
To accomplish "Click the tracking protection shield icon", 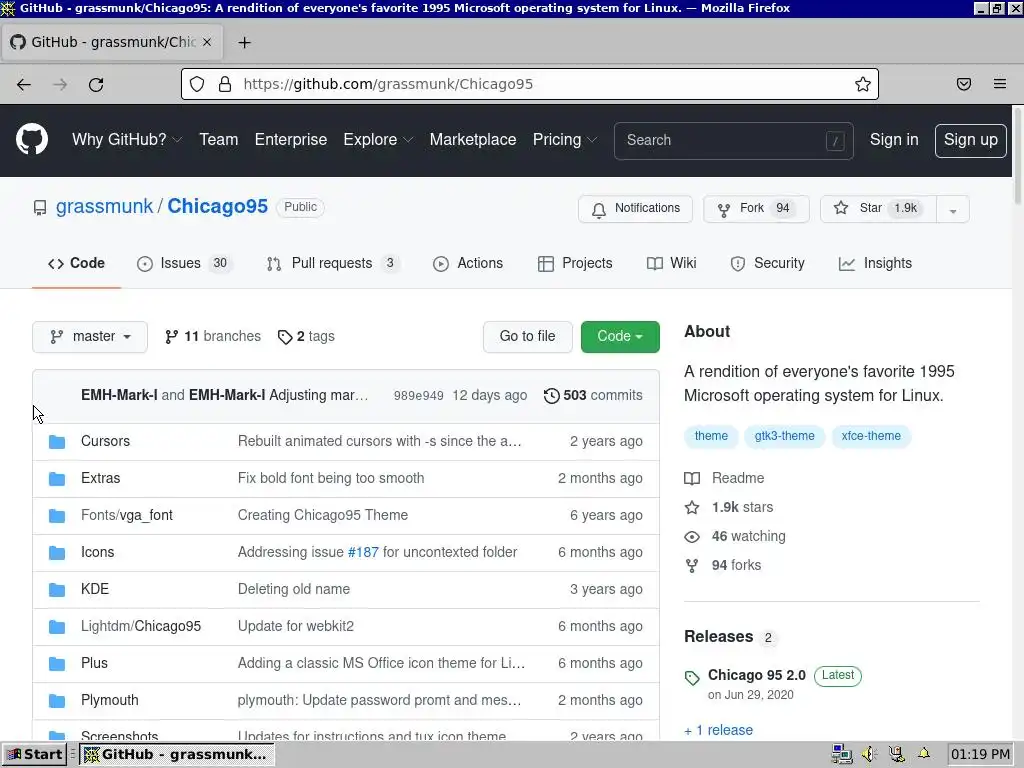I will 197,84.
